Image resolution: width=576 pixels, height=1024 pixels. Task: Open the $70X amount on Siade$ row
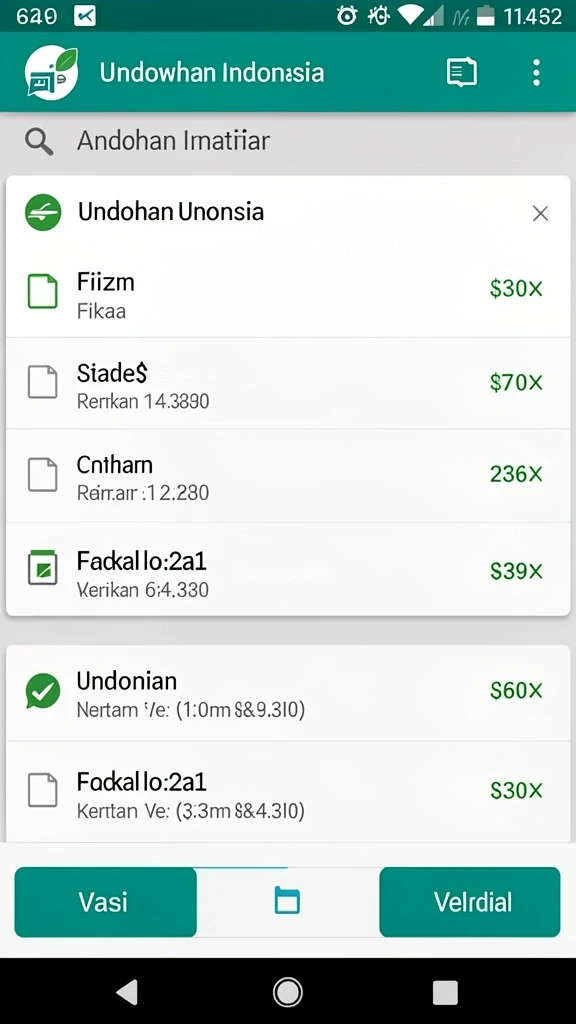[516, 382]
